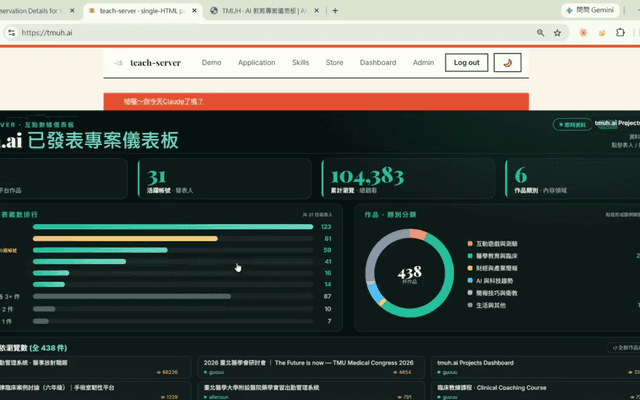Open a new browser tab
640x400 pixels.
tap(335, 11)
